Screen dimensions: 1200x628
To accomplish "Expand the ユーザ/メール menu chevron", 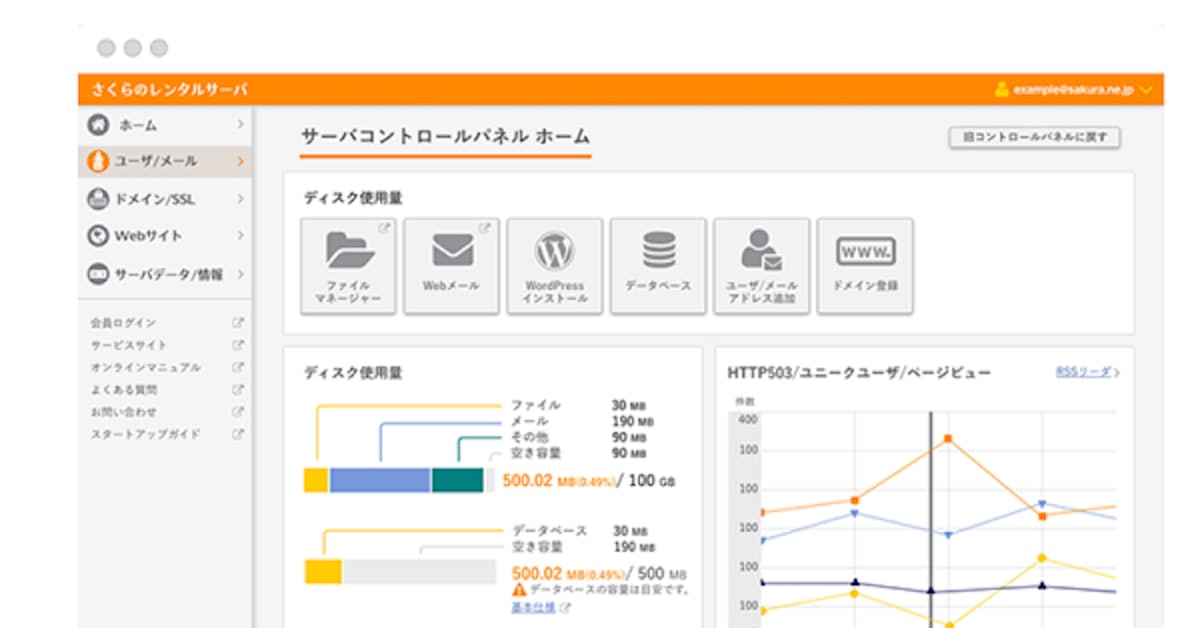I will click(240, 161).
